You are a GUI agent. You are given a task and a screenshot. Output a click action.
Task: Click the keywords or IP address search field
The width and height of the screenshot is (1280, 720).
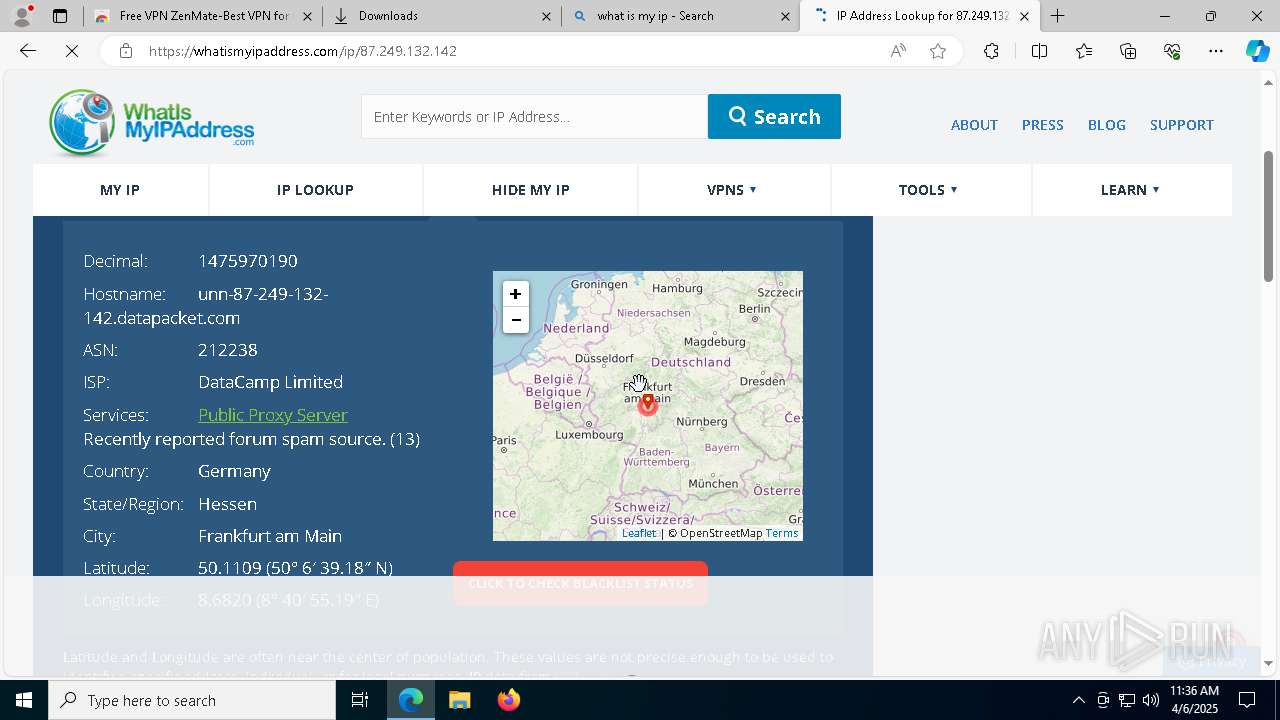tap(534, 117)
